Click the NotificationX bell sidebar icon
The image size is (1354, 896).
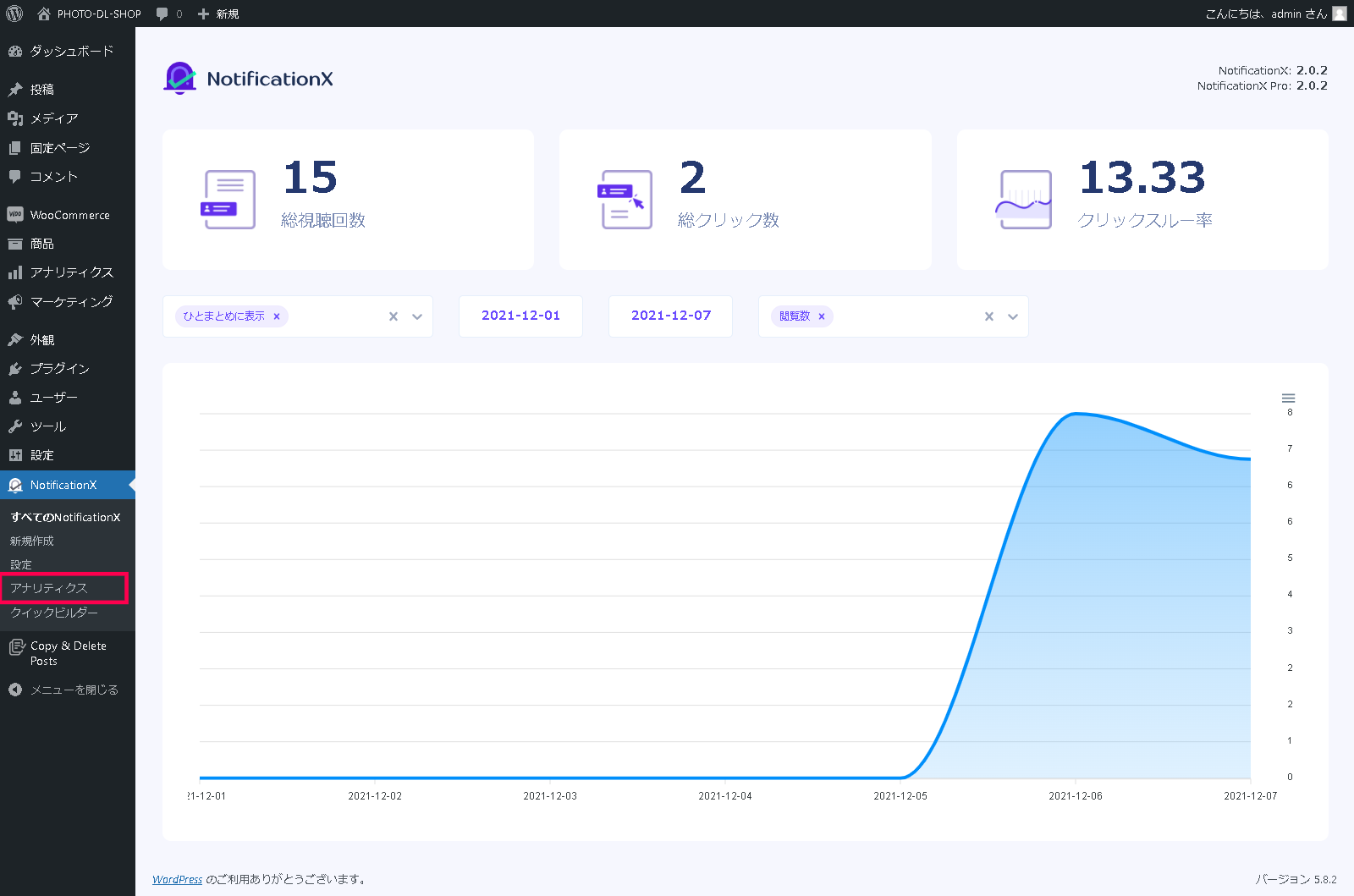pos(15,485)
